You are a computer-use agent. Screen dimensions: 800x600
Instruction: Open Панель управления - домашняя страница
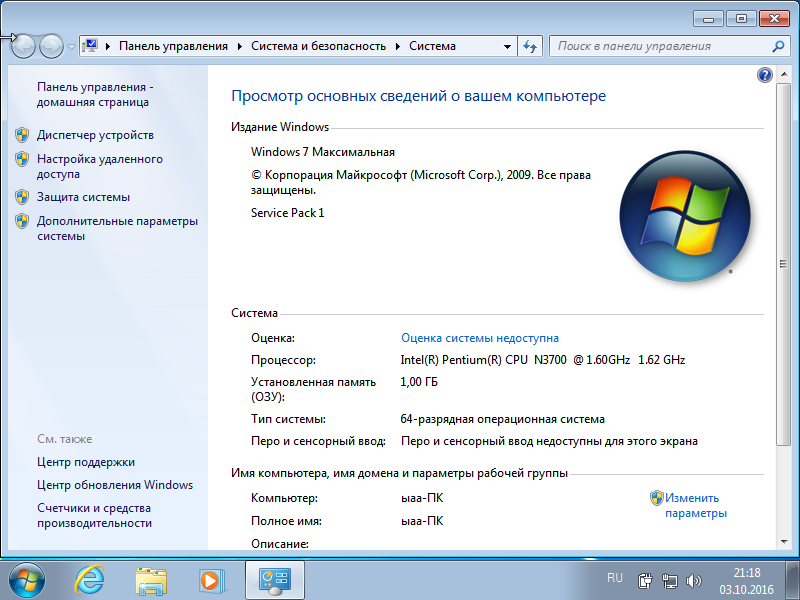(x=95, y=94)
